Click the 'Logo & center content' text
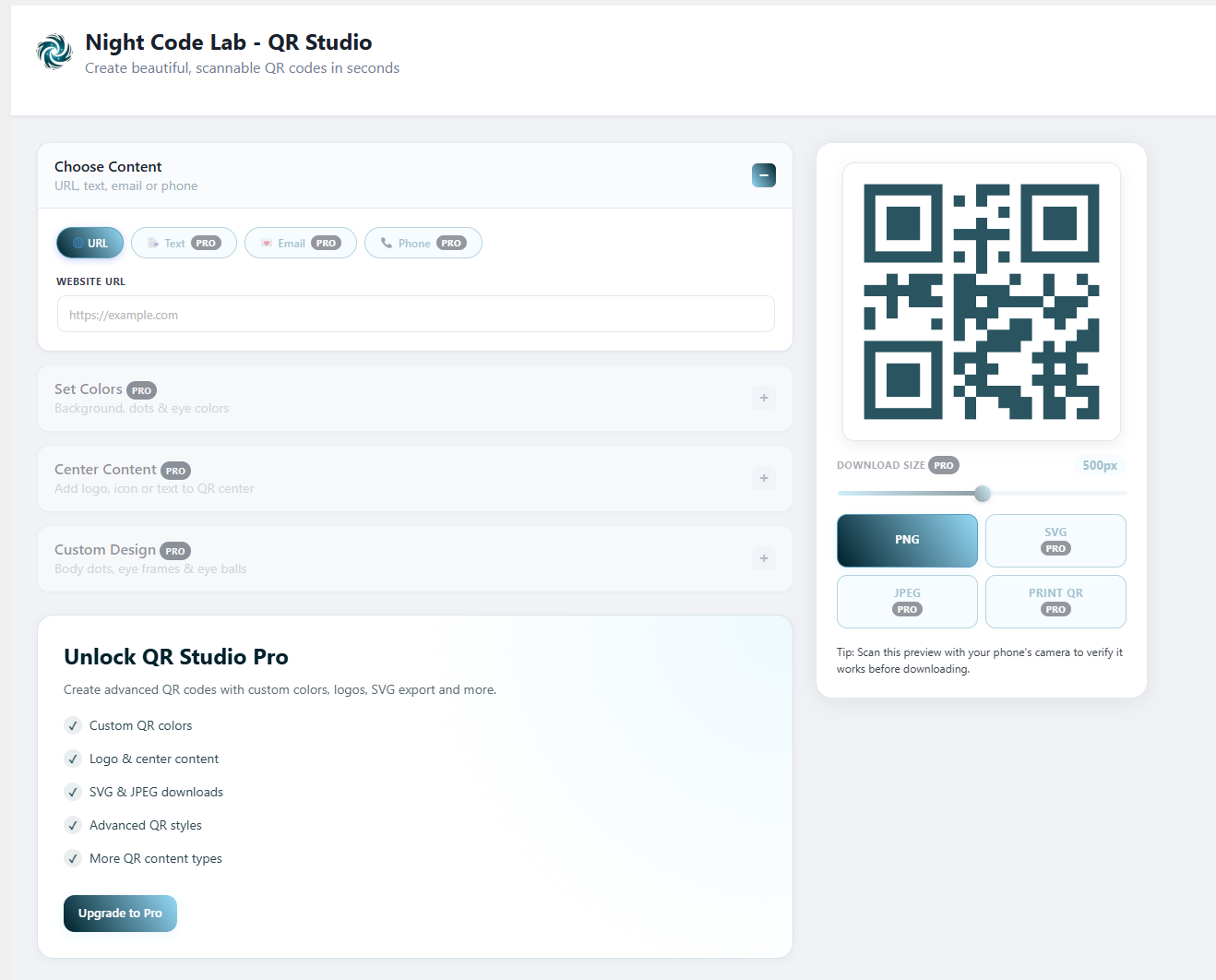Image resolution: width=1216 pixels, height=980 pixels. pos(154,759)
